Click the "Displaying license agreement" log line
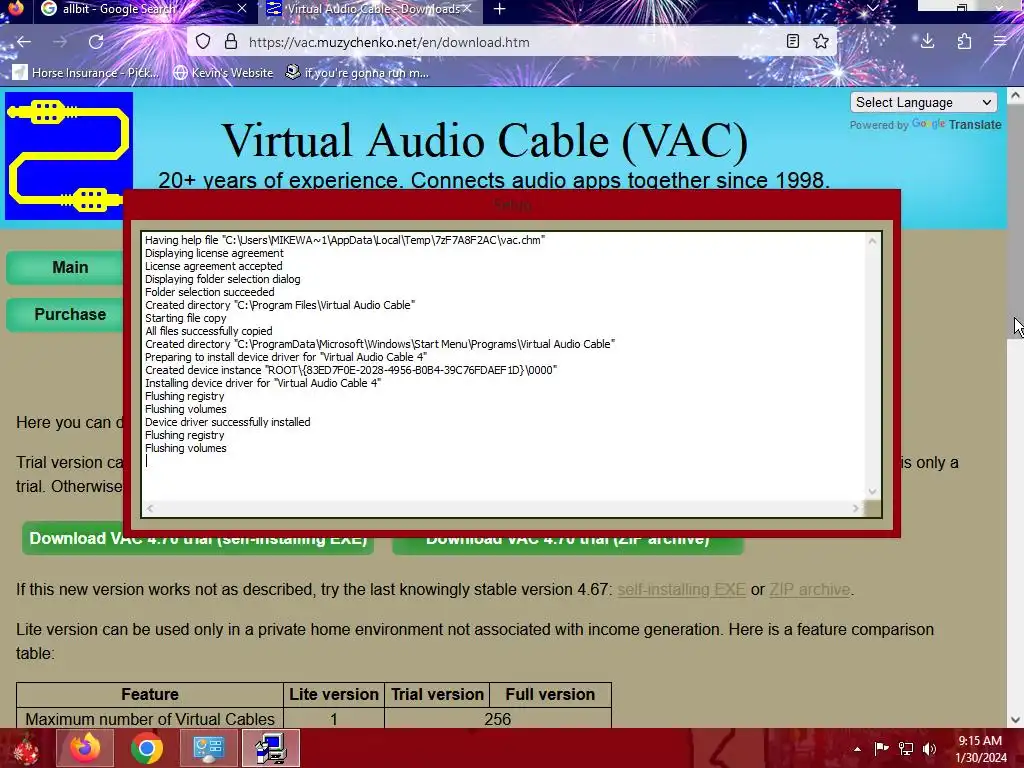Screen dimensions: 1024x768 coord(214,253)
